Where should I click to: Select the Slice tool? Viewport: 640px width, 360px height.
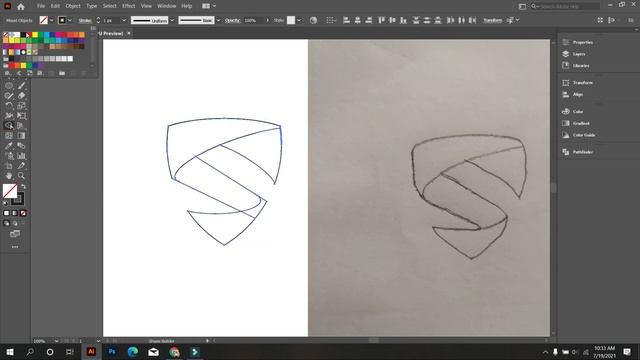(22, 166)
